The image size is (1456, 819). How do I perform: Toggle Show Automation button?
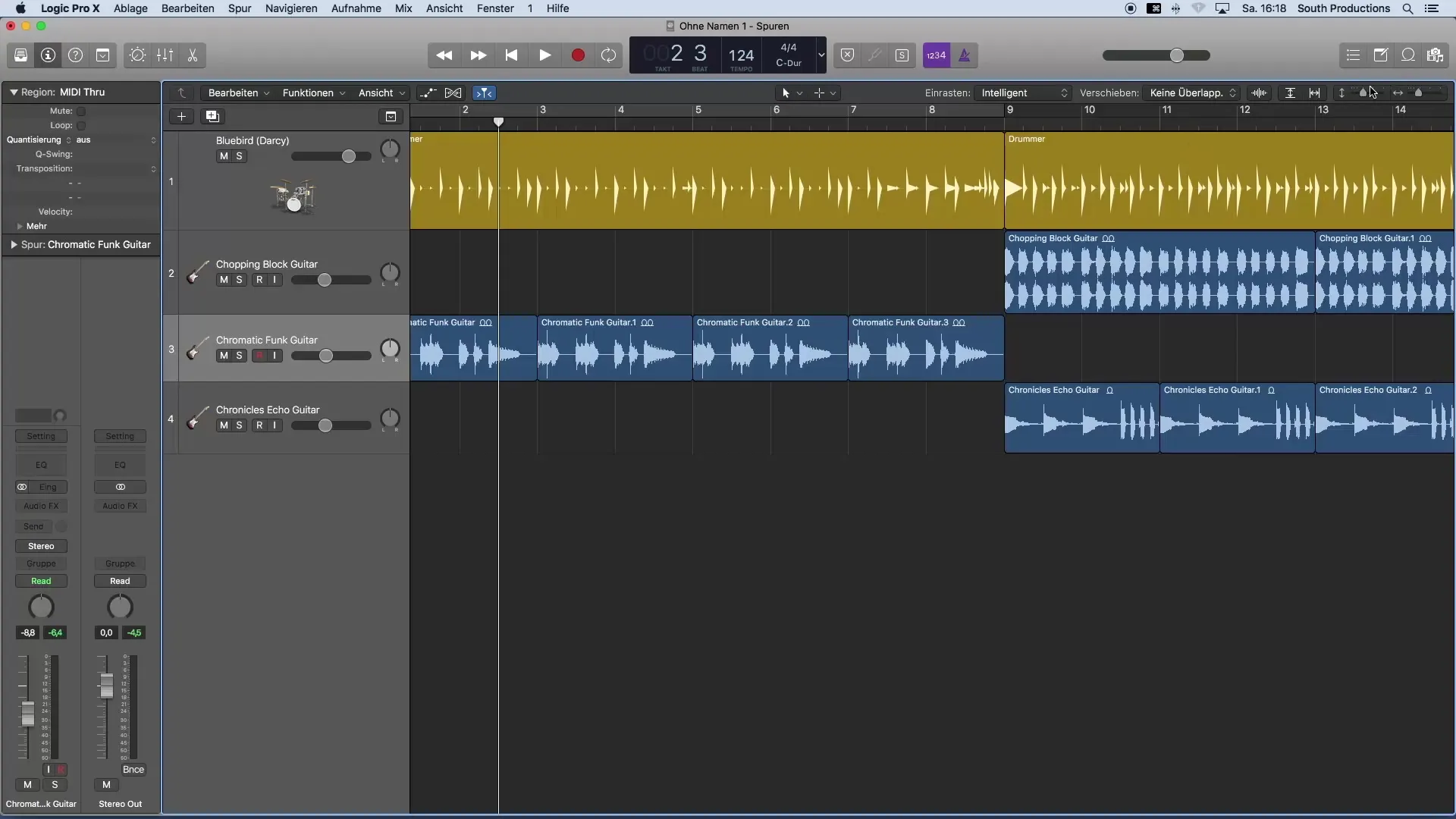click(x=428, y=93)
